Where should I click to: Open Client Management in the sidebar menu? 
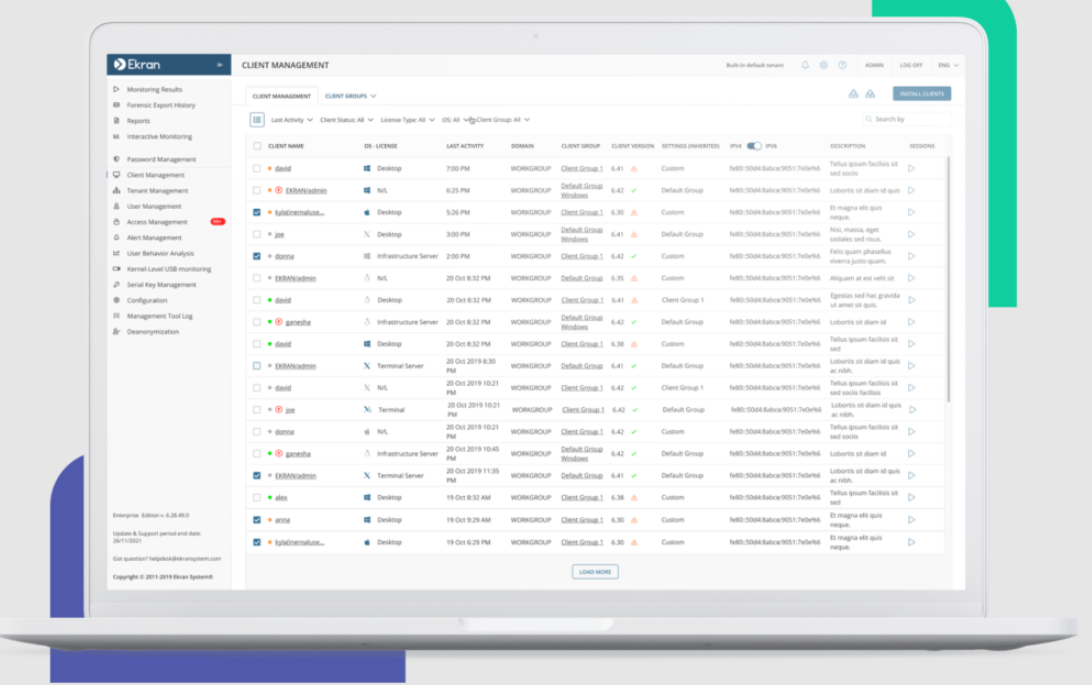[x=155, y=175]
